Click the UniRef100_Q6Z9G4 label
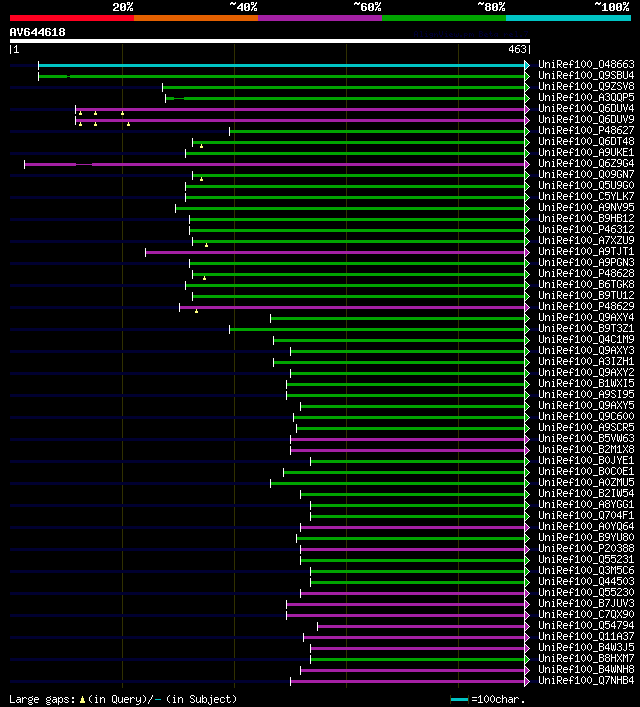 coord(586,164)
